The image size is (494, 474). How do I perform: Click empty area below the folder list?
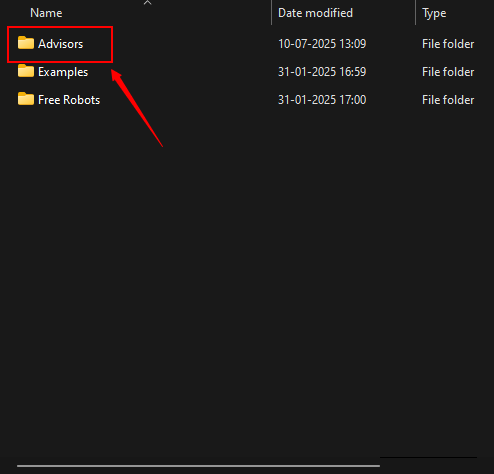coord(247,267)
